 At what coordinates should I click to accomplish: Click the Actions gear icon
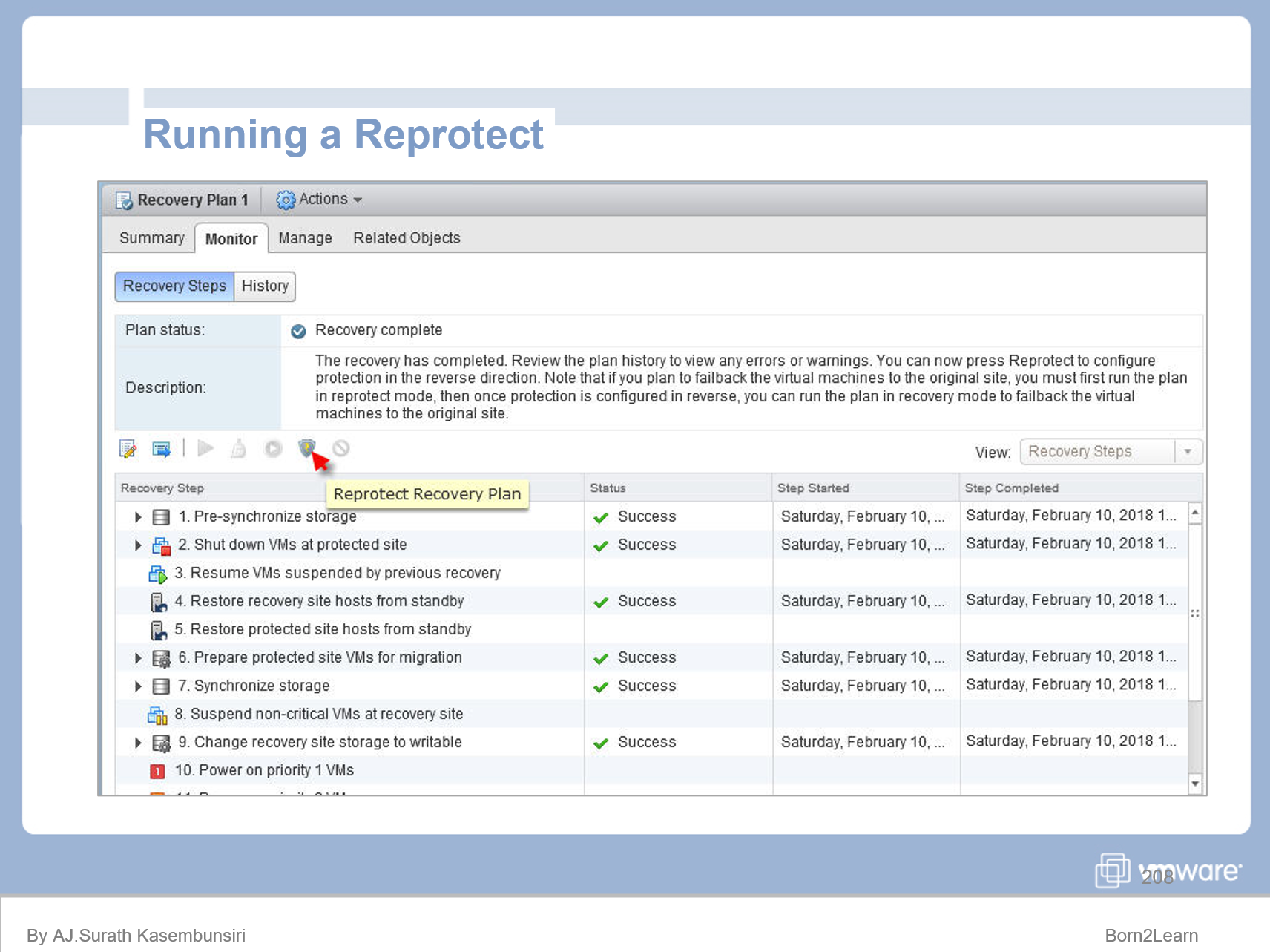pos(285,199)
